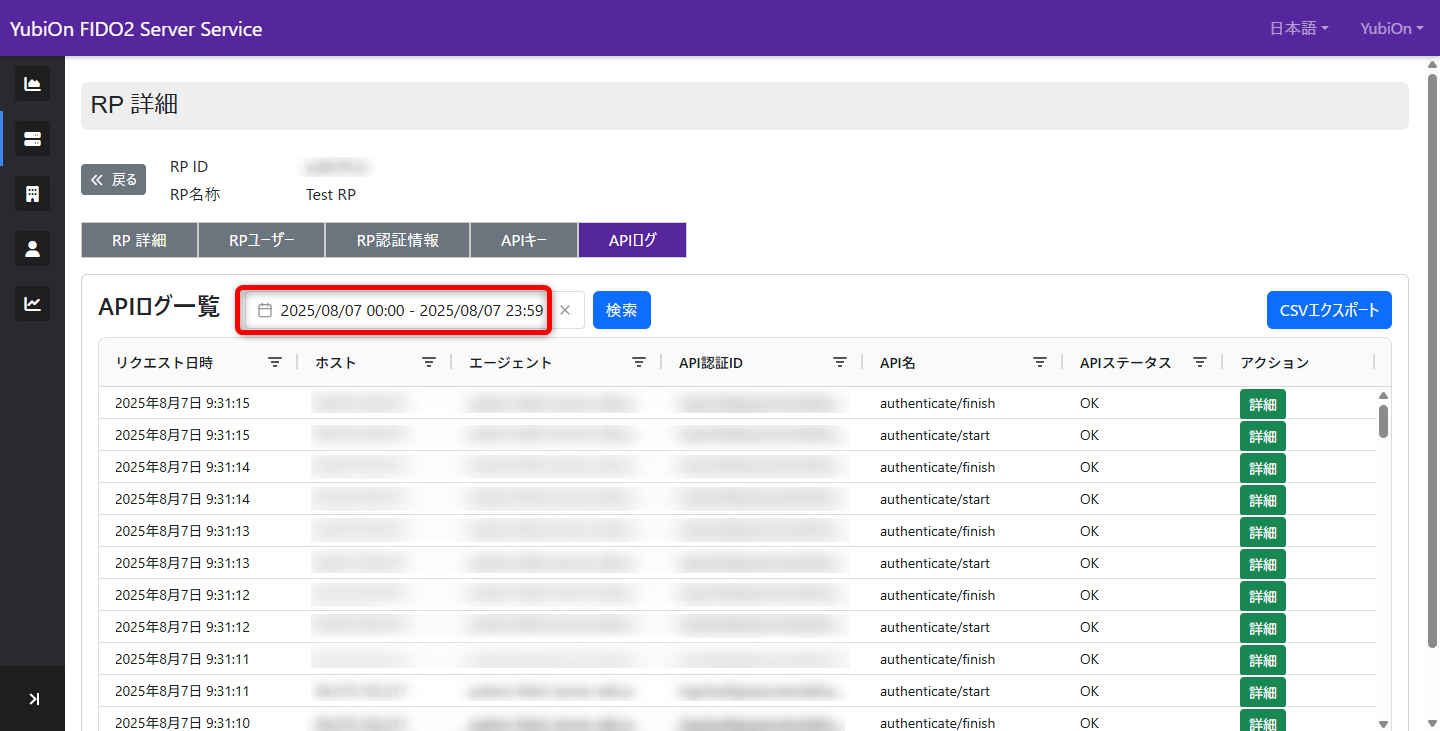
Task: Select authenticate/start in the 9:31:12 row
Action: [x=935, y=628]
